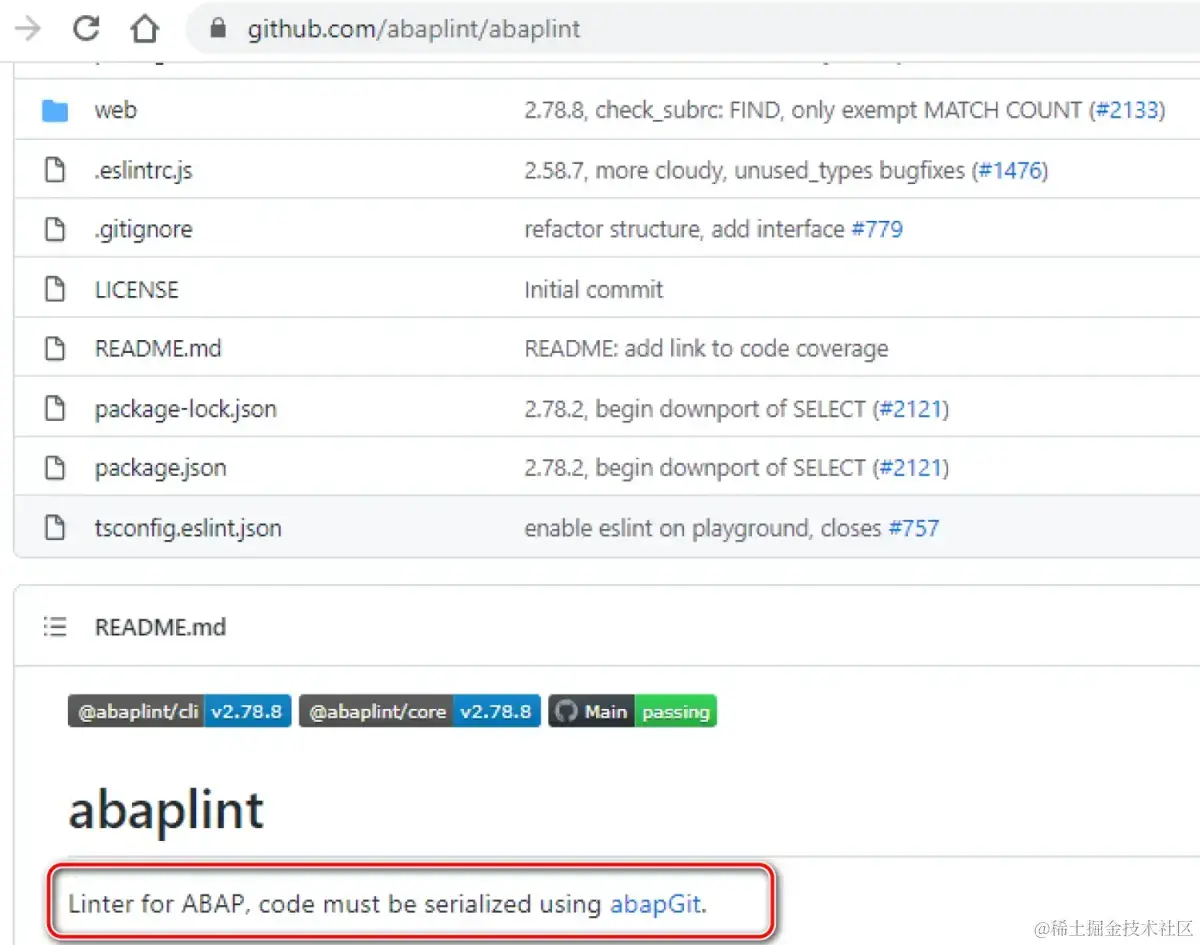
Task: Open the tsconfig.eslint.json file
Action: tap(188, 528)
